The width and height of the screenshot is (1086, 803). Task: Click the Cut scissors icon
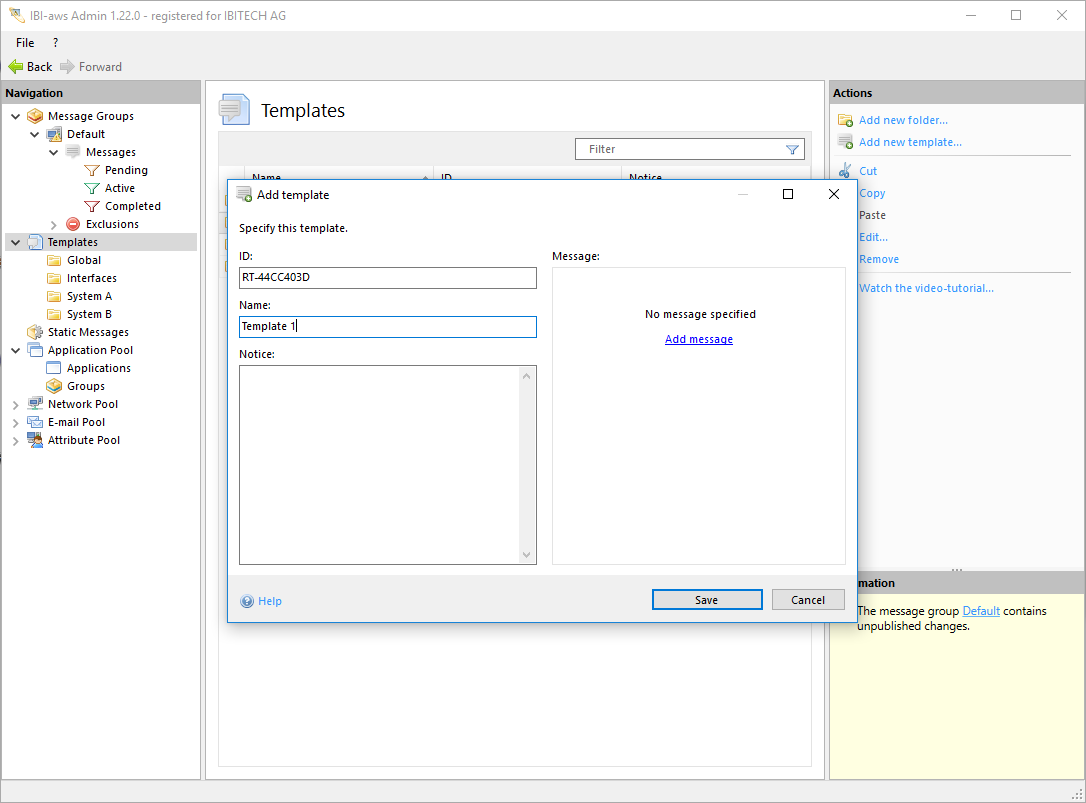coord(845,171)
